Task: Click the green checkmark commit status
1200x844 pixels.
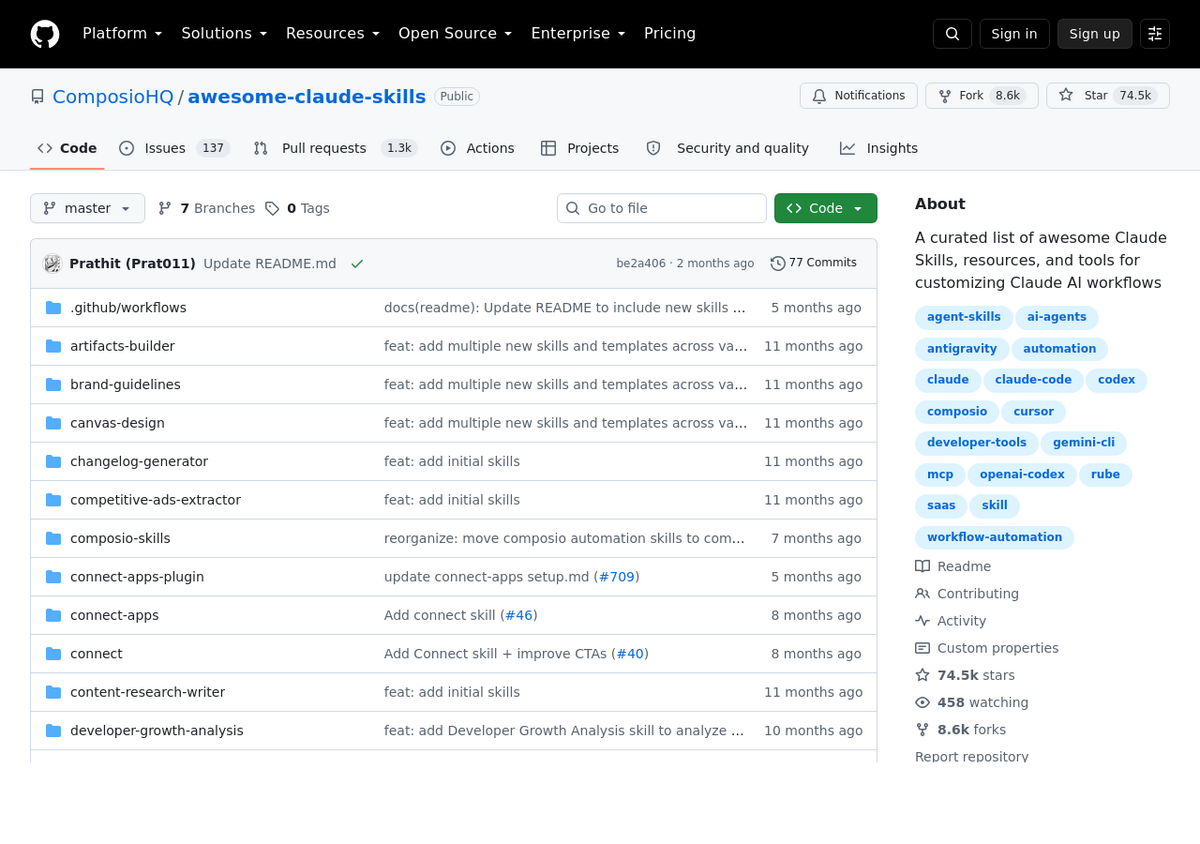Action: tap(357, 264)
